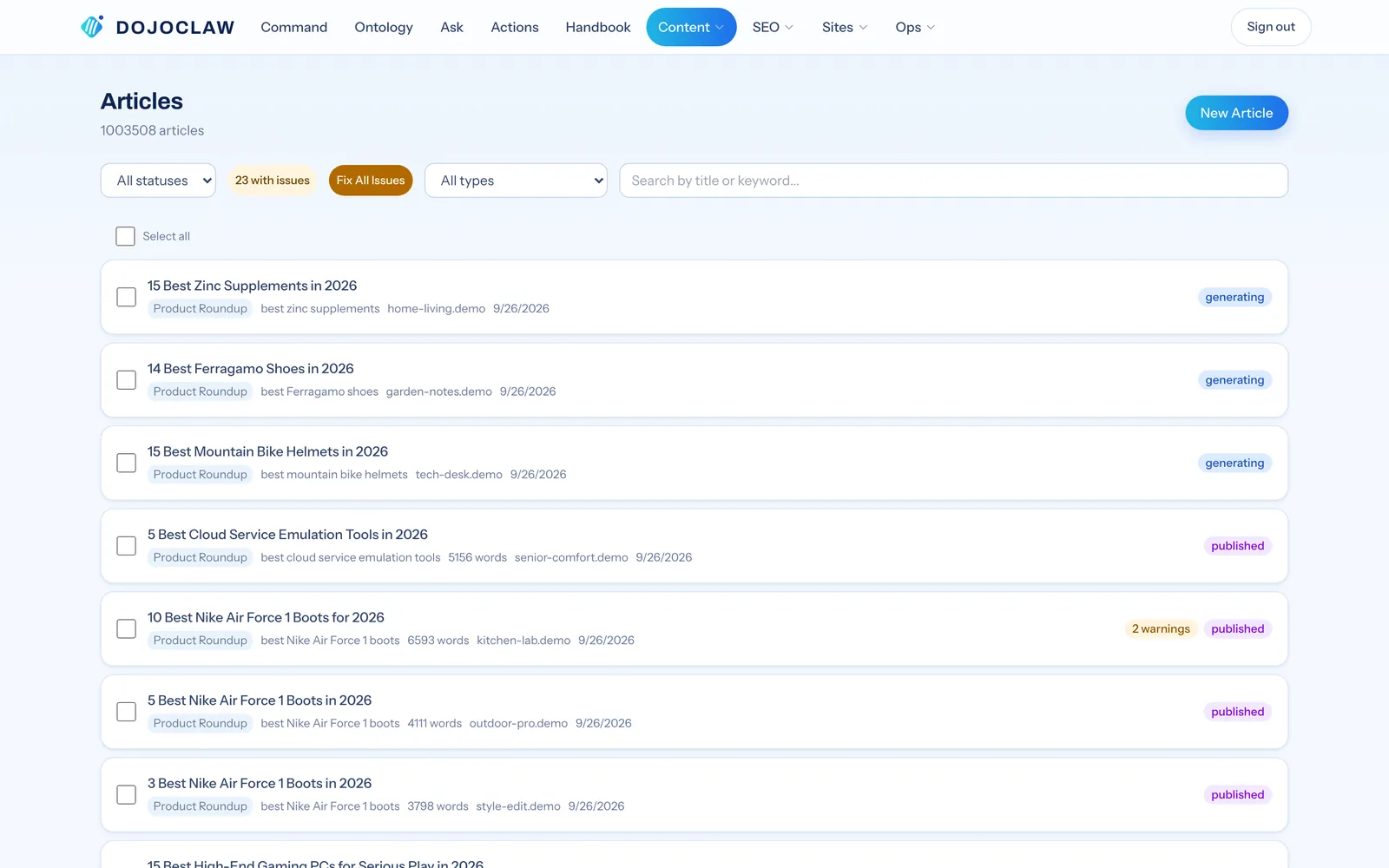This screenshot has height=868, width=1389.
Task: Select checkbox for 5 Best Nike Air Force
Action: click(127, 712)
